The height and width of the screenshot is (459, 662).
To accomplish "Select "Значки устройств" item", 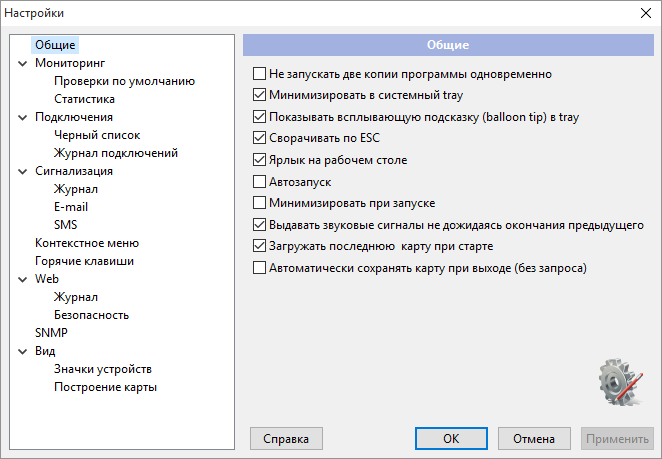I will click(103, 369).
